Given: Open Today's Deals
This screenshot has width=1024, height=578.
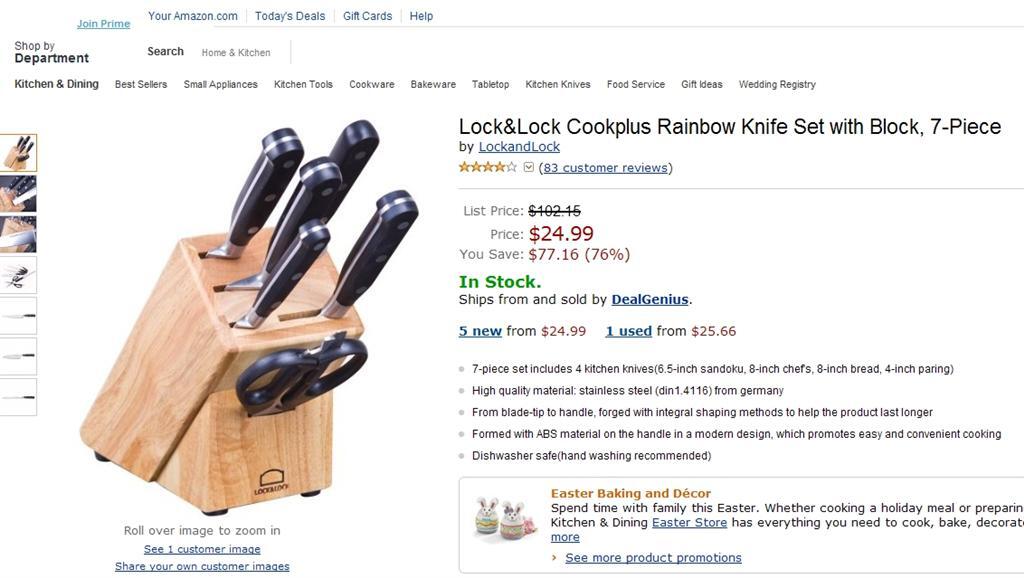Looking at the screenshot, I should [289, 16].
